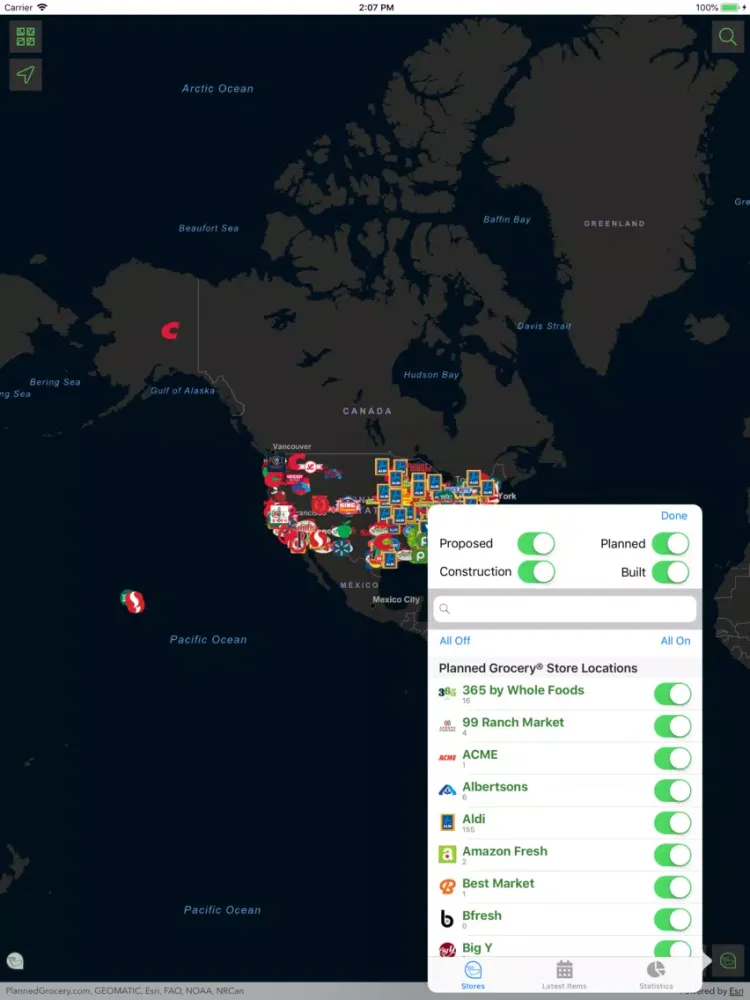Tap the Amazon Fresh logo icon

[x=447, y=855]
